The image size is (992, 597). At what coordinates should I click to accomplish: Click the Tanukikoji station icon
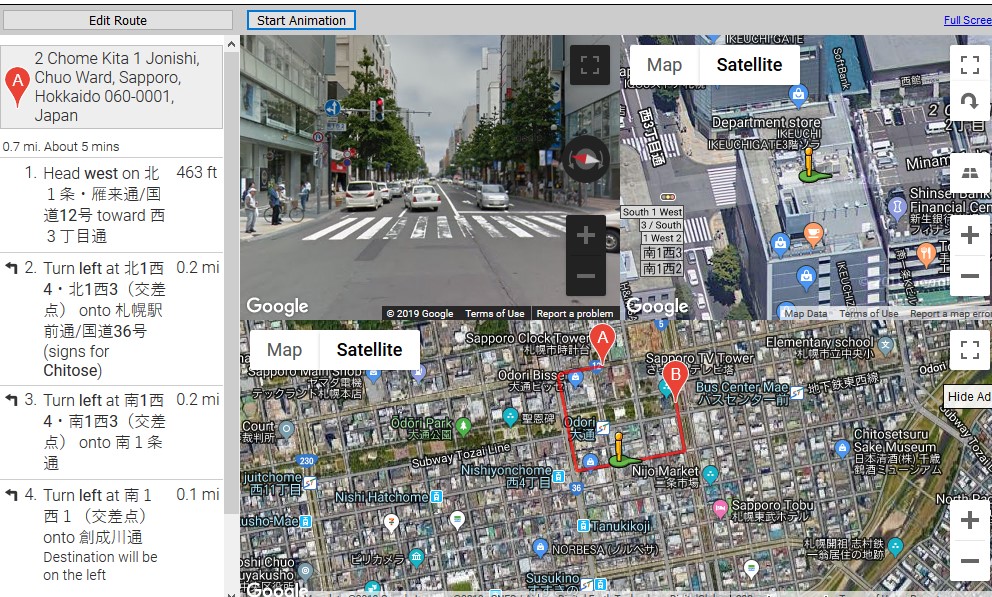pos(583,526)
